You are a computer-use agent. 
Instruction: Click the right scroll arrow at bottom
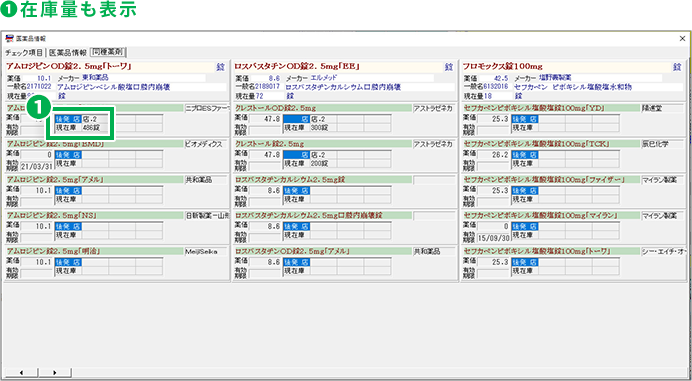pos(55,372)
